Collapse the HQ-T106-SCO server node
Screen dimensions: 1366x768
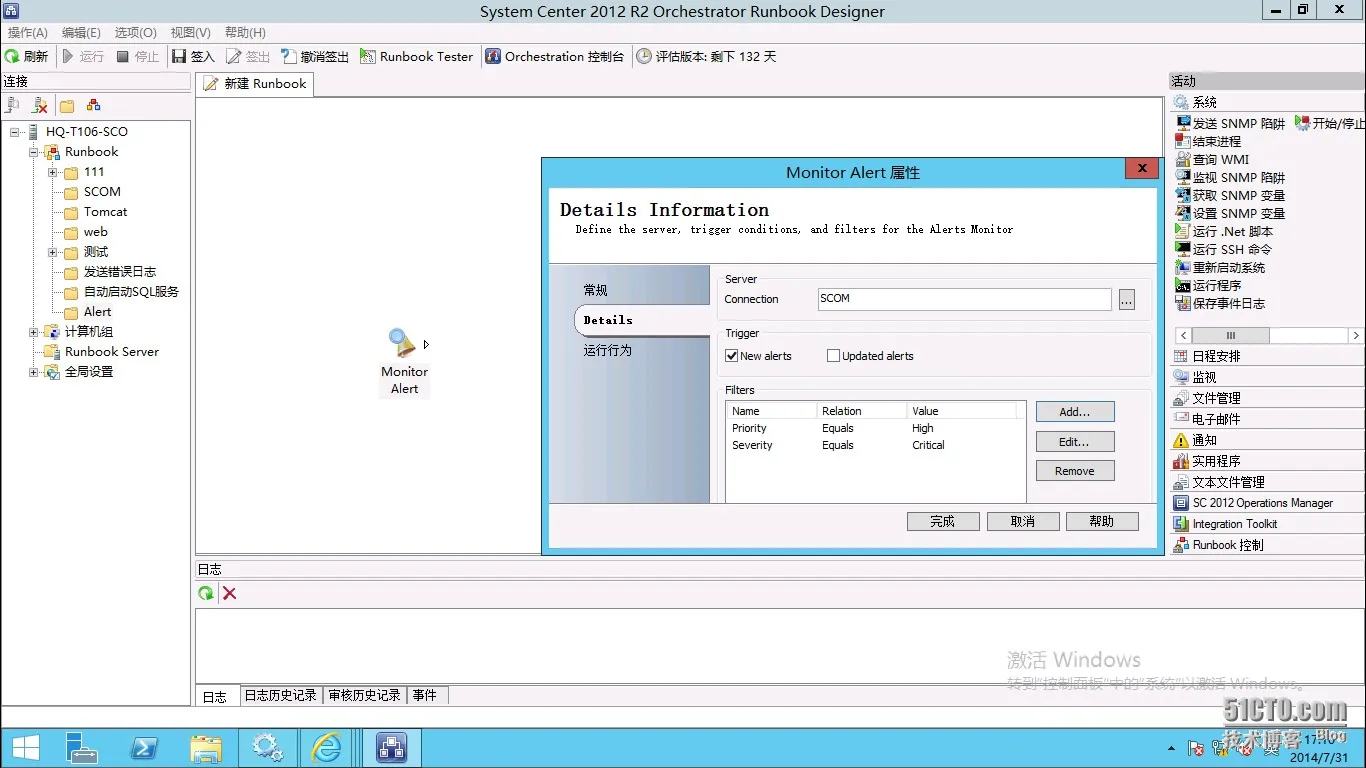16,132
